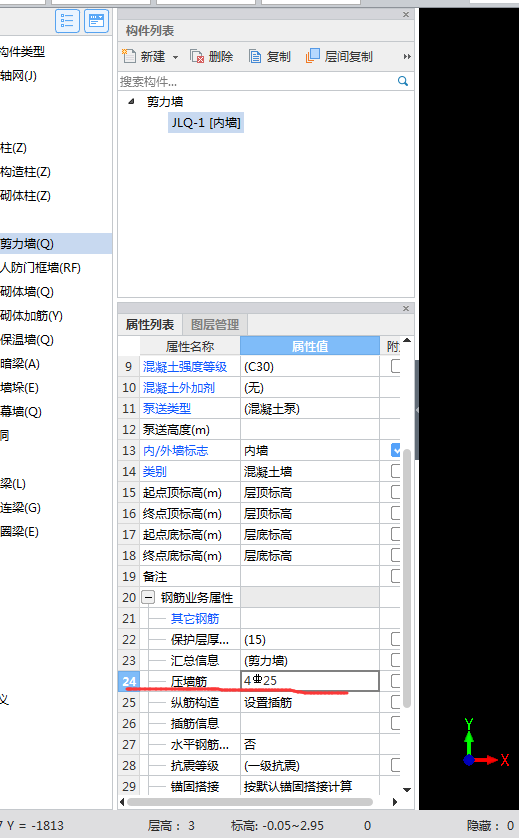Uncheck checkbox for 内/外墙标志 row
Image resolution: width=519 pixels, height=838 pixels.
tap(396, 450)
